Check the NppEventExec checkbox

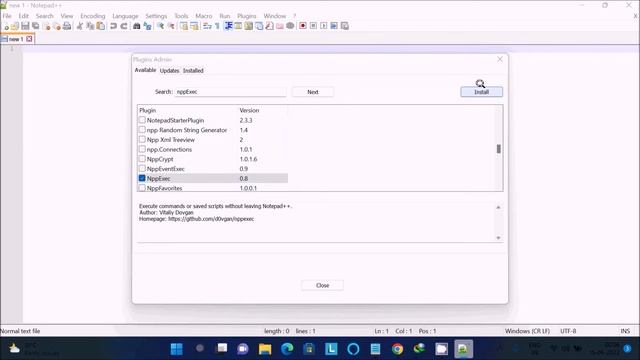[142, 169]
